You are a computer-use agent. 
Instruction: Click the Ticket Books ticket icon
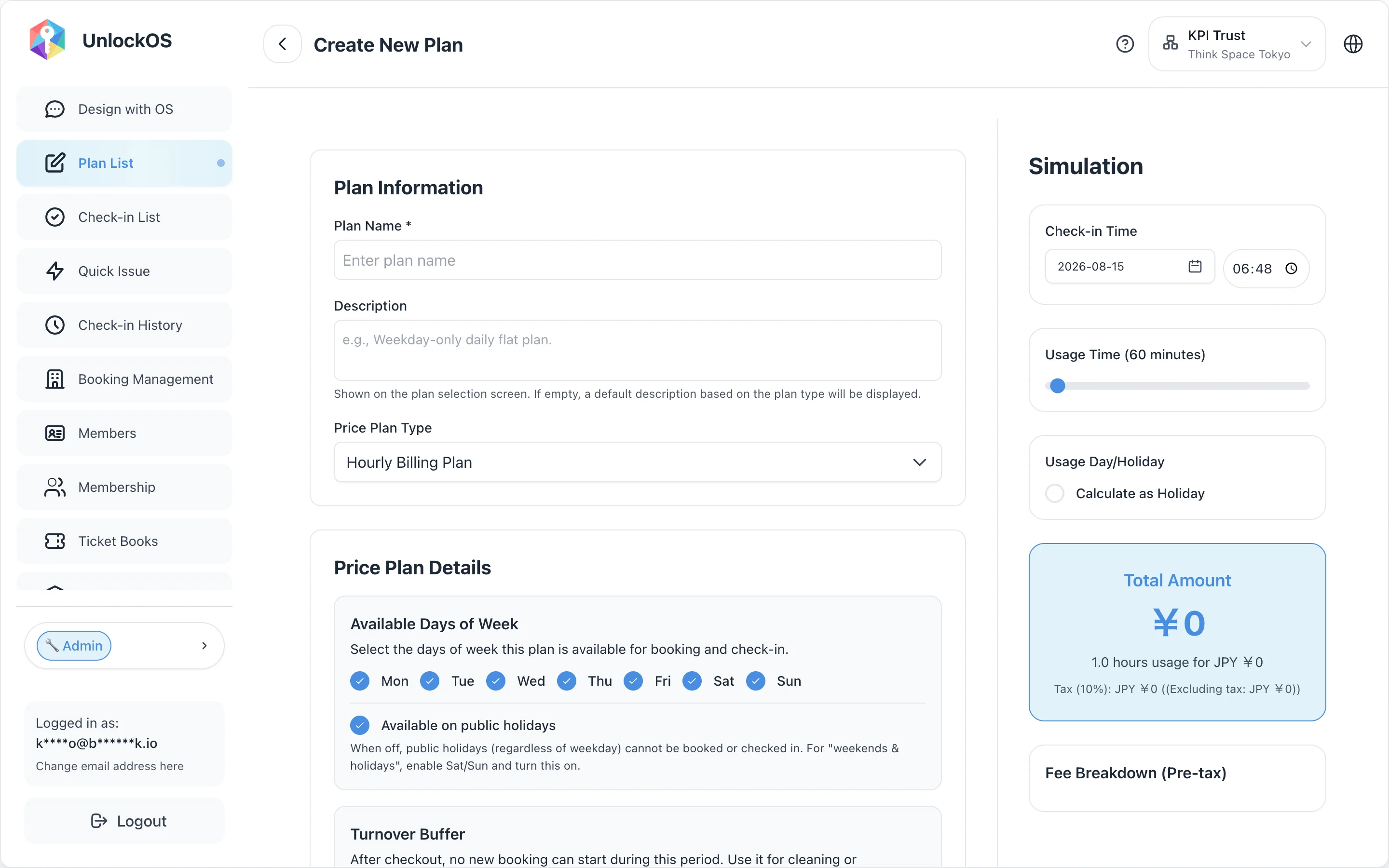point(55,541)
